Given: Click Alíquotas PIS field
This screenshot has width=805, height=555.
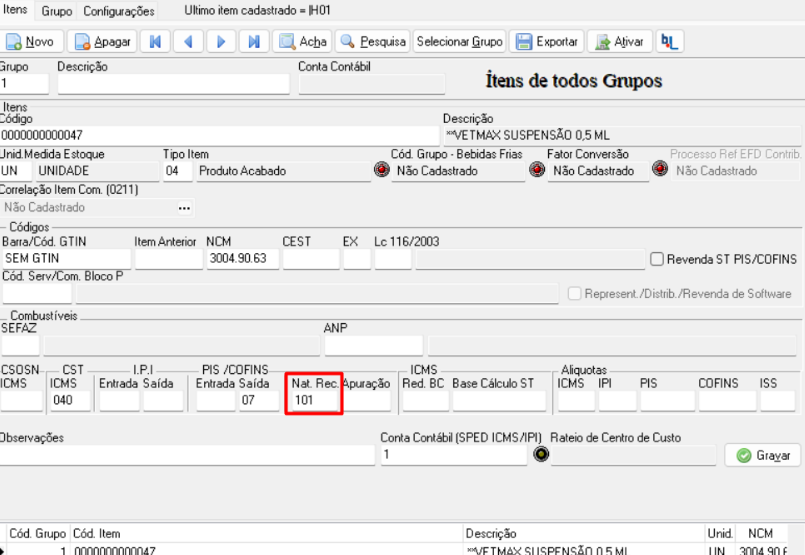Looking at the screenshot, I should [667, 401].
